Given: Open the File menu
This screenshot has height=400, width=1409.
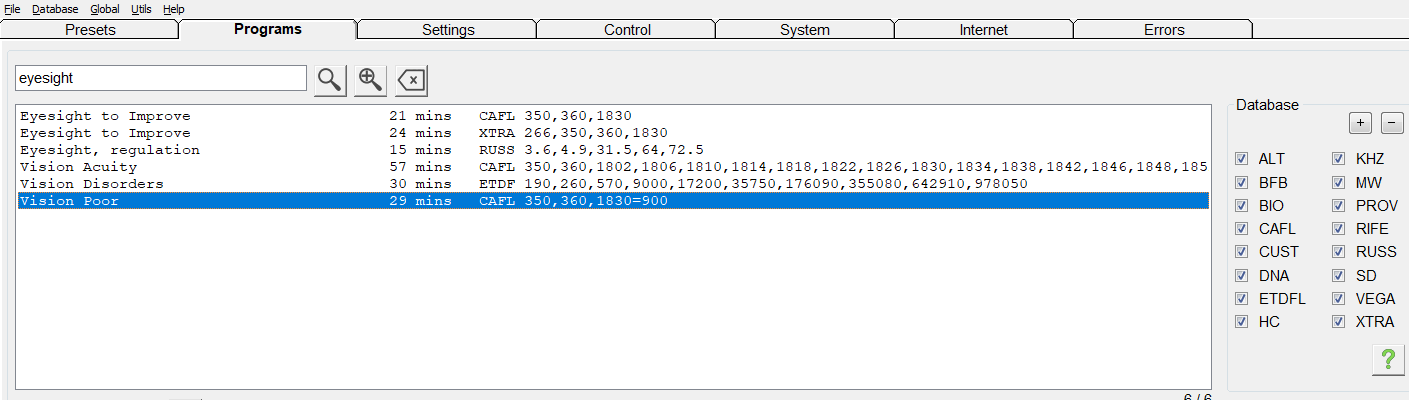Looking at the screenshot, I should point(12,9).
